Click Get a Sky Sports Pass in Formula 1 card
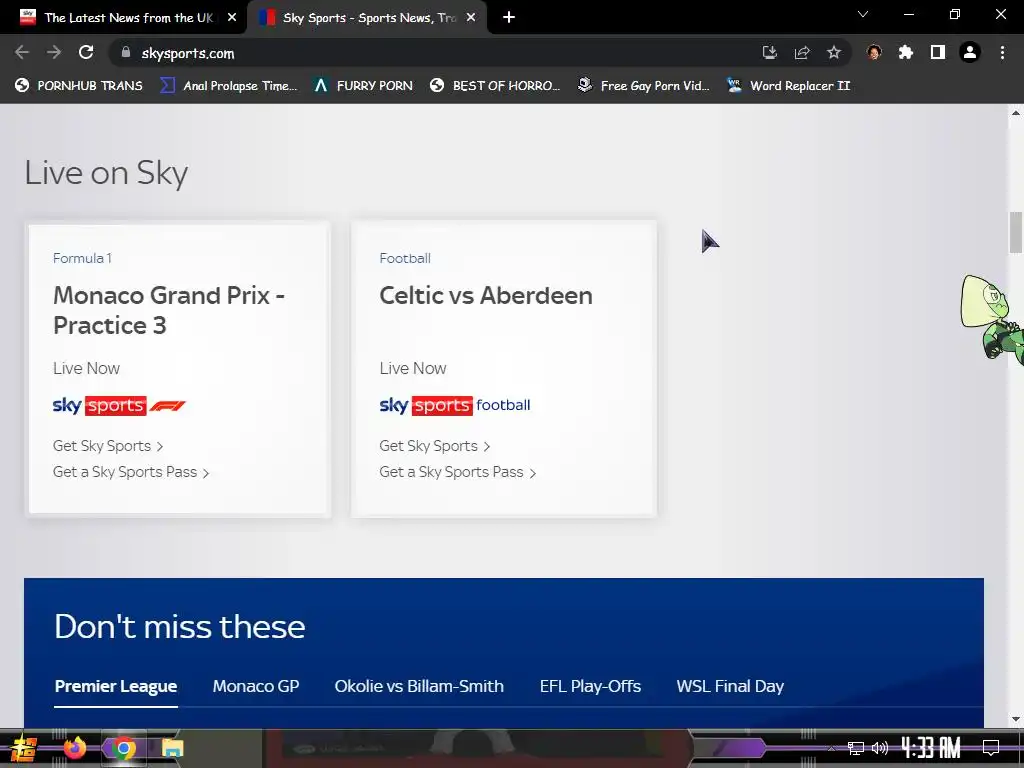1024x768 pixels. (x=131, y=472)
